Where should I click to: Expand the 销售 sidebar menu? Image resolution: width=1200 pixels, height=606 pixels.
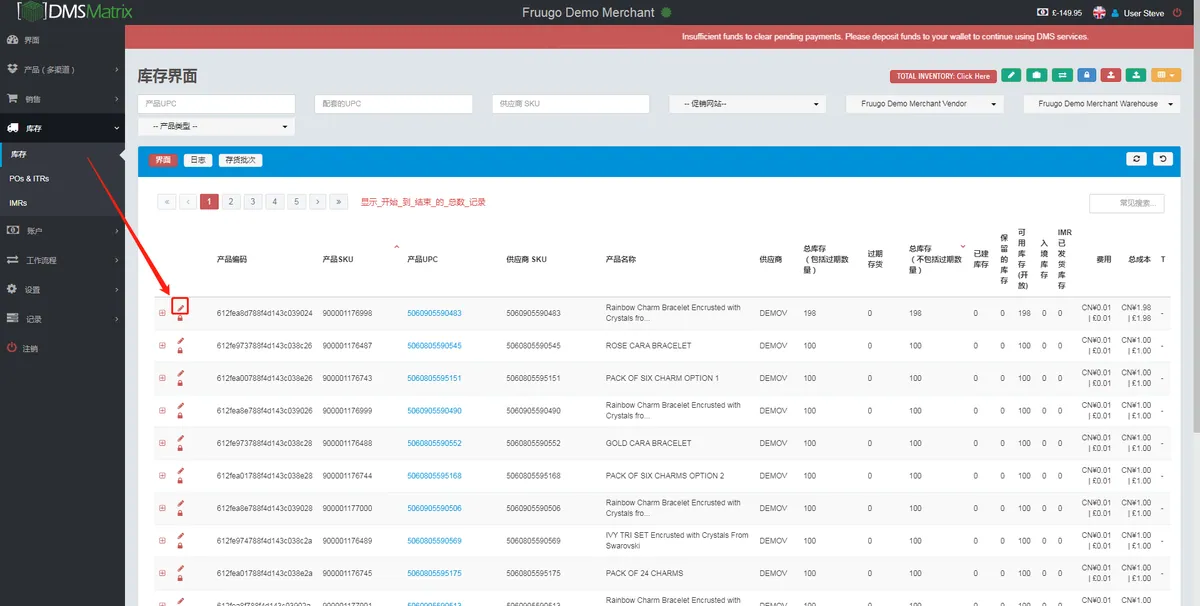pos(62,99)
